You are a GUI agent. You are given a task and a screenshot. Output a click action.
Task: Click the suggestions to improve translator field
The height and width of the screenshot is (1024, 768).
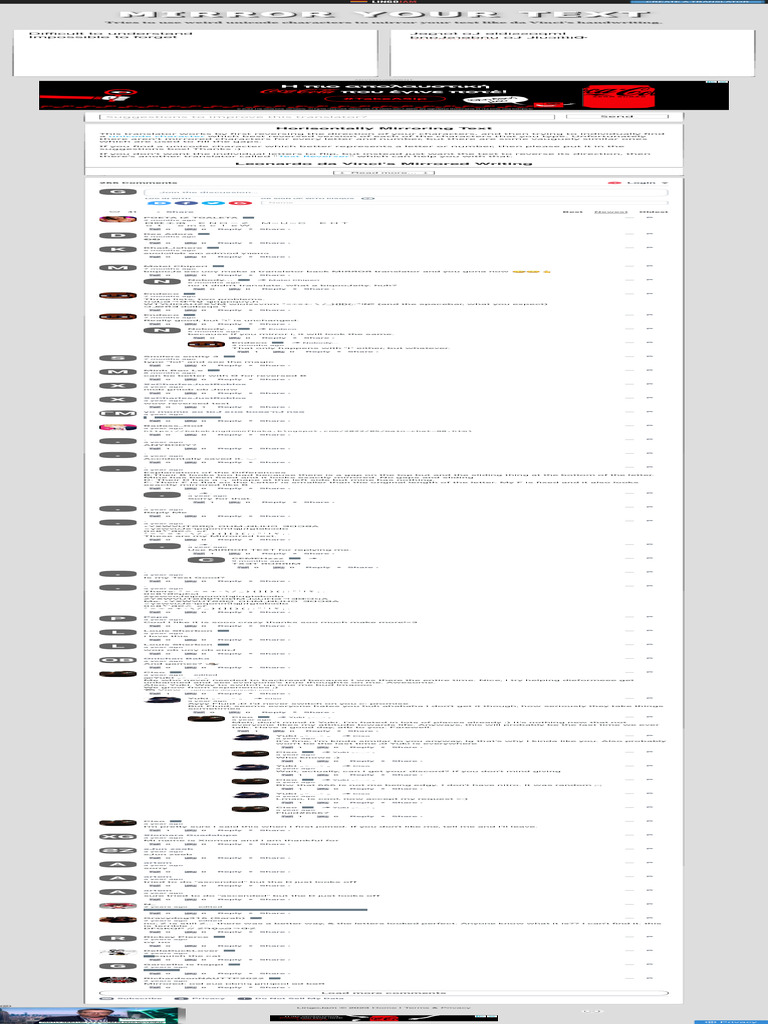click(x=327, y=116)
